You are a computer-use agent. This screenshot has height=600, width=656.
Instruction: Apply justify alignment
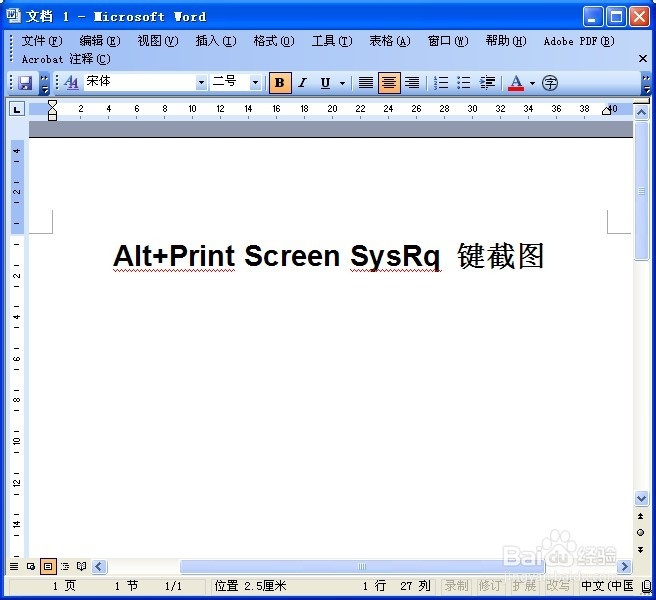(366, 82)
